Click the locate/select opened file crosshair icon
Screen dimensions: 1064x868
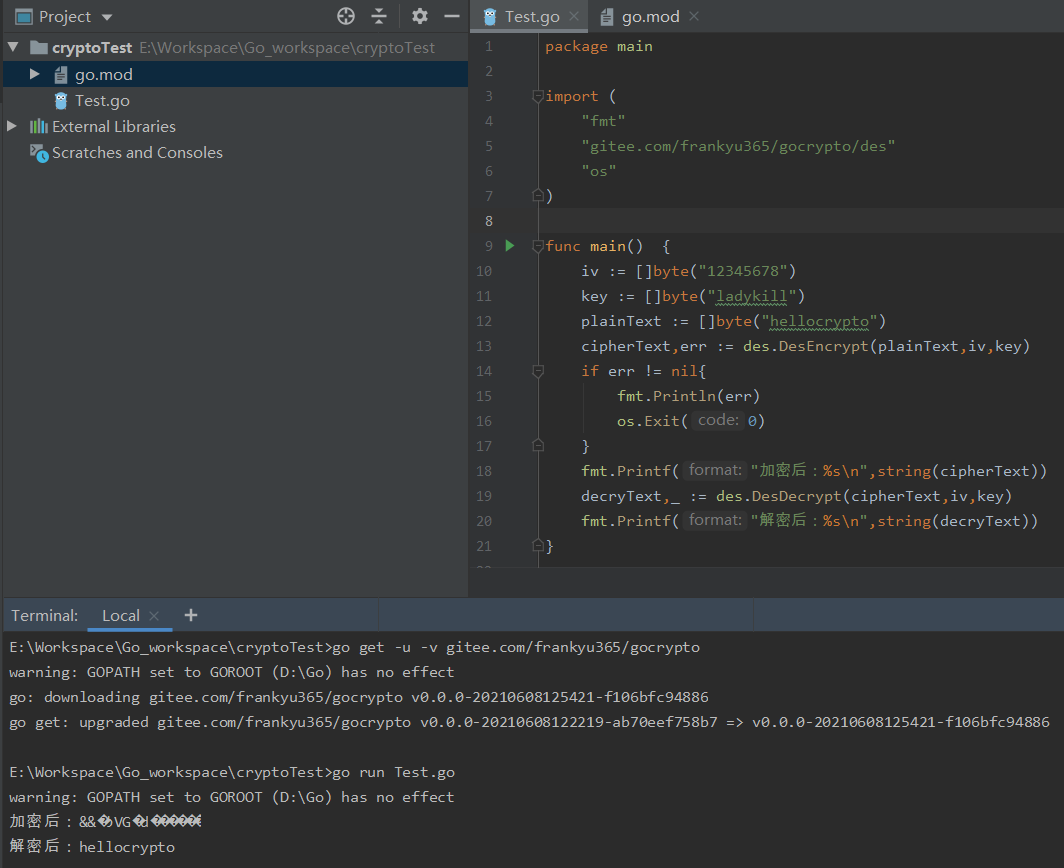346,16
